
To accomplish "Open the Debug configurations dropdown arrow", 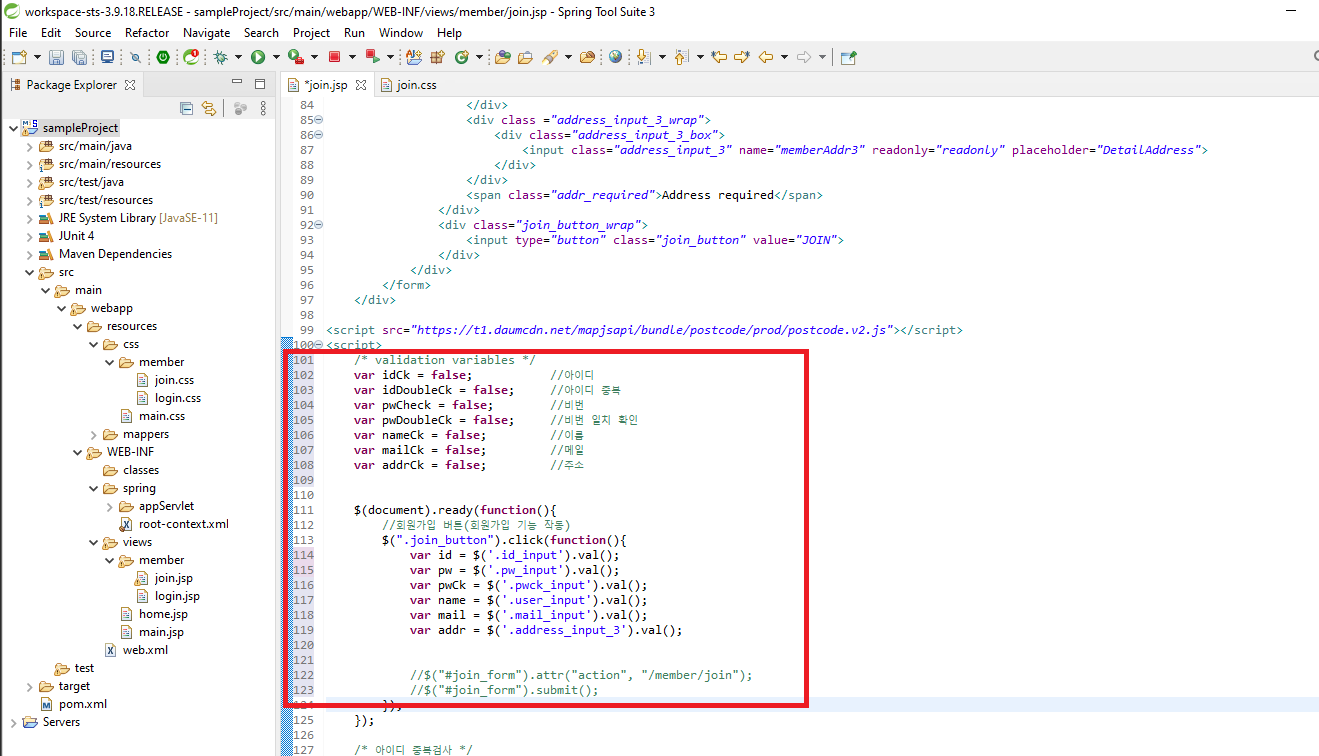I will tap(238, 57).
